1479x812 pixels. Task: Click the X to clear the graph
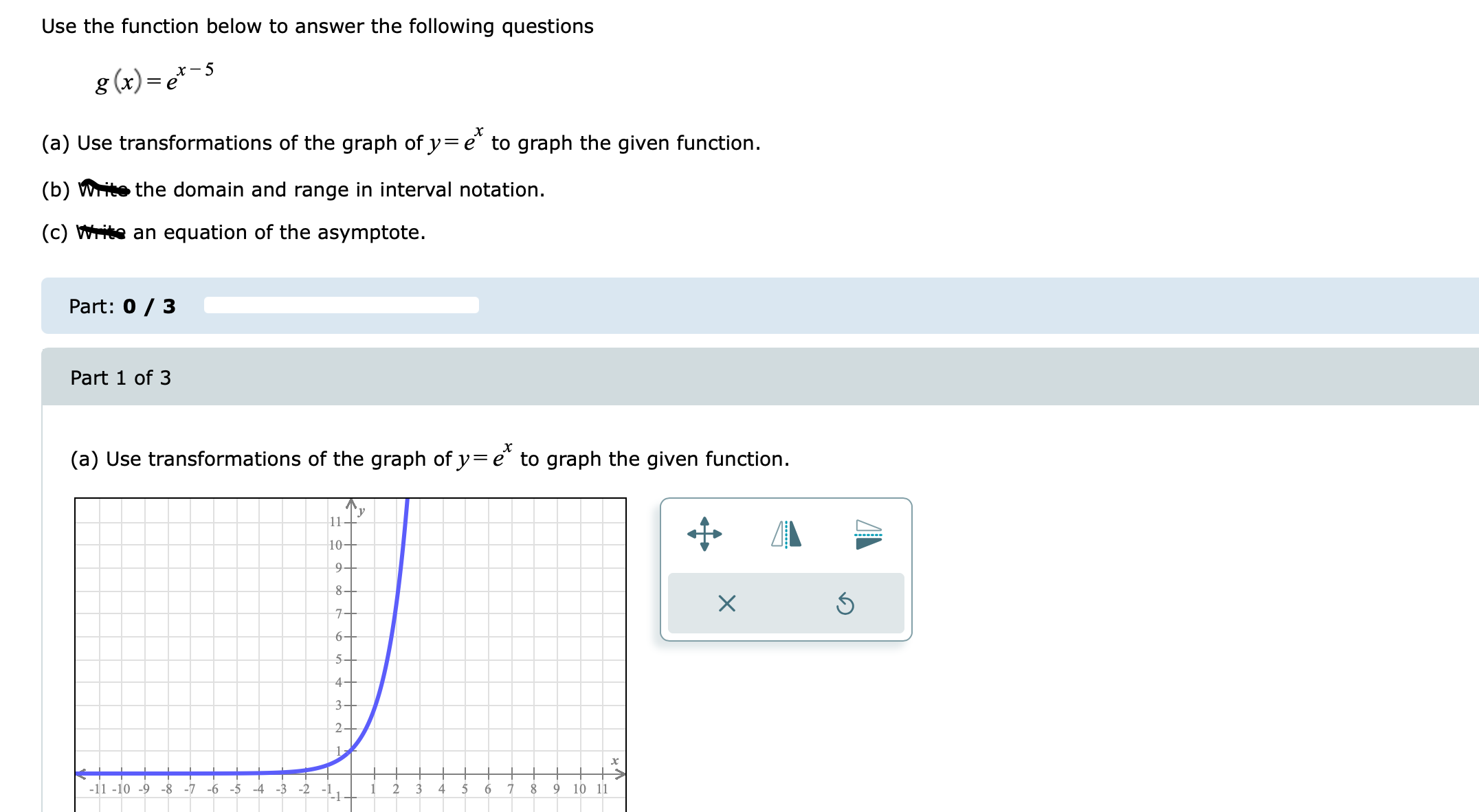(x=726, y=603)
